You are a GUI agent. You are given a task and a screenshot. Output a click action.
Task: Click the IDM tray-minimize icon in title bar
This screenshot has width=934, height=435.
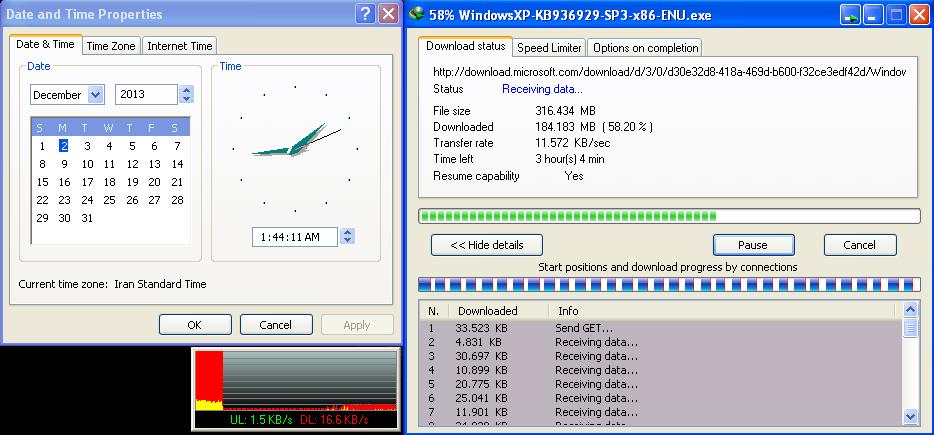click(x=850, y=15)
